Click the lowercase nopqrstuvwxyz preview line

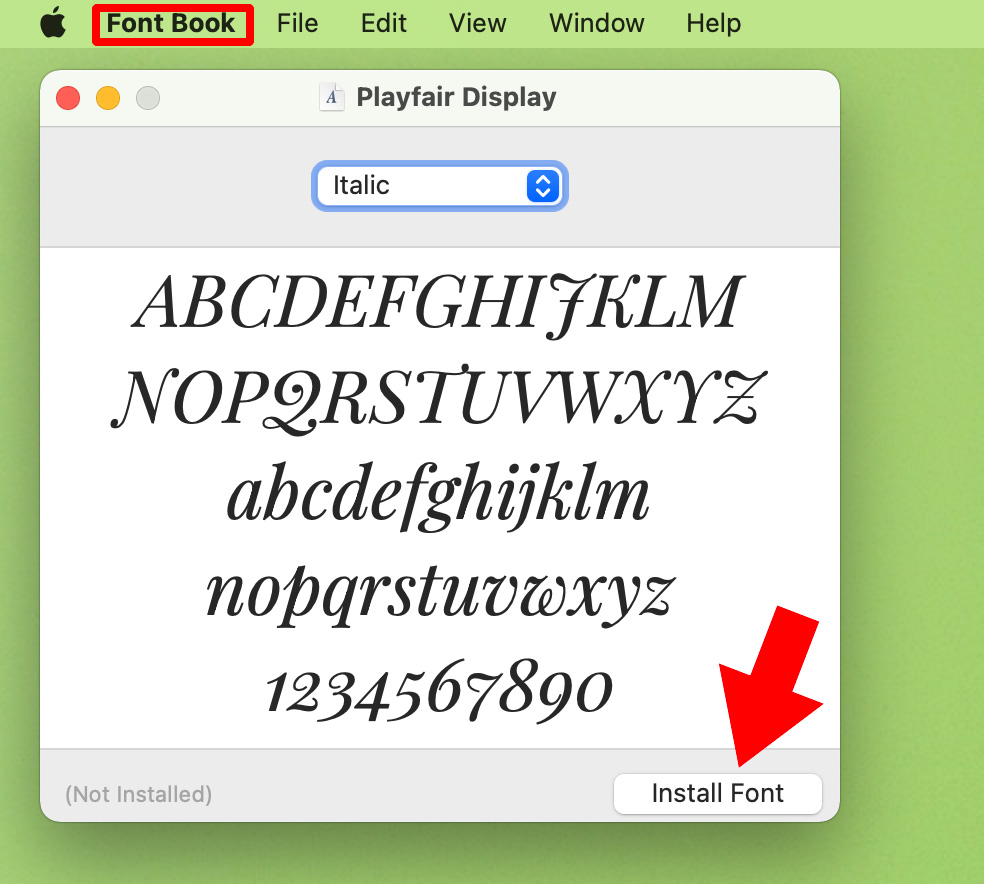pos(440,595)
